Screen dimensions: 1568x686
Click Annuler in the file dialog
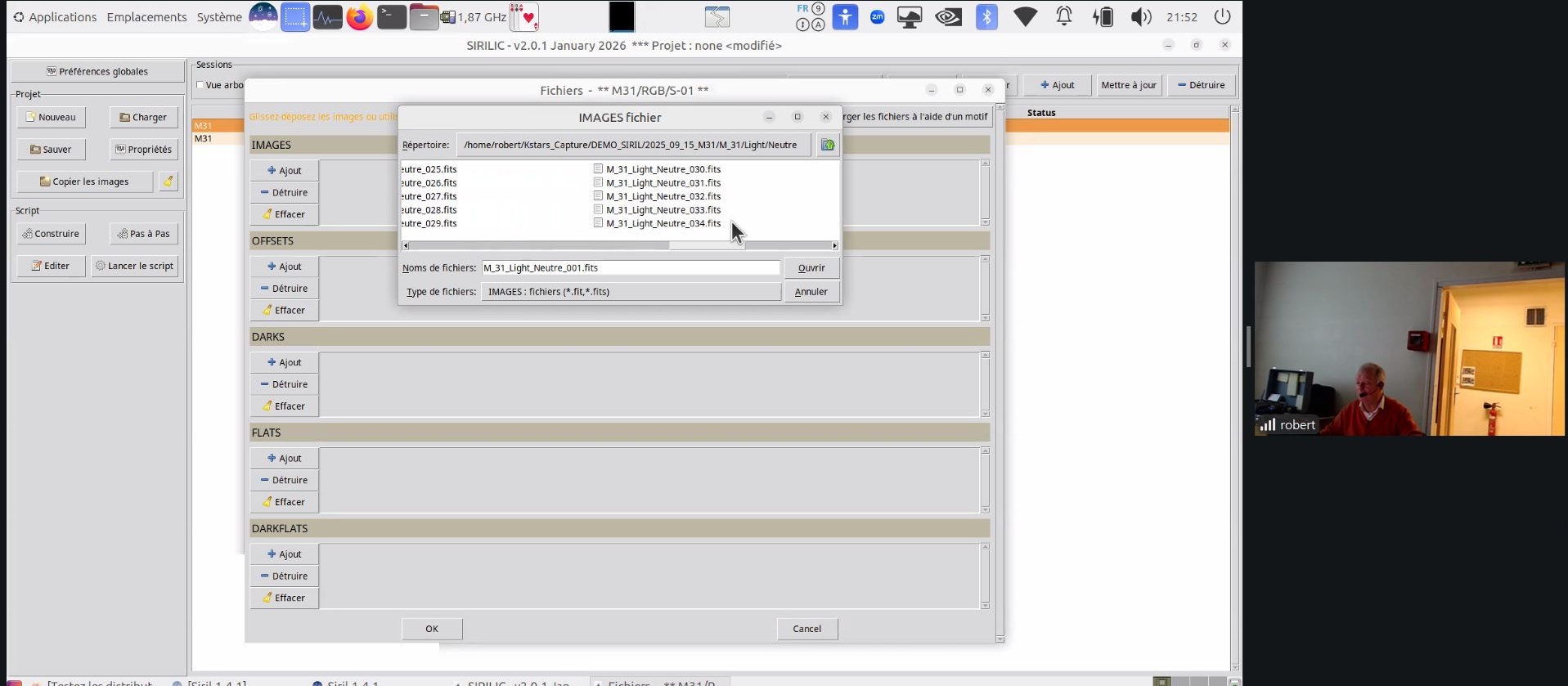(x=811, y=292)
